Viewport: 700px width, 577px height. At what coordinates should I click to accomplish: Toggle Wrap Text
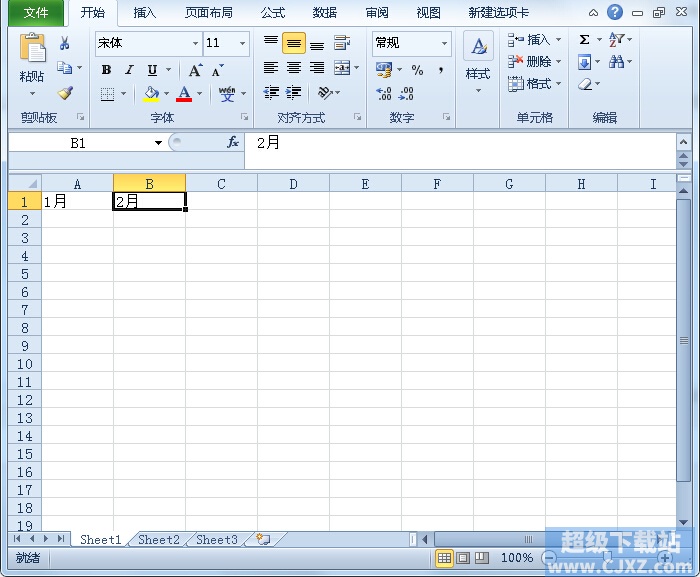[x=342, y=43]
